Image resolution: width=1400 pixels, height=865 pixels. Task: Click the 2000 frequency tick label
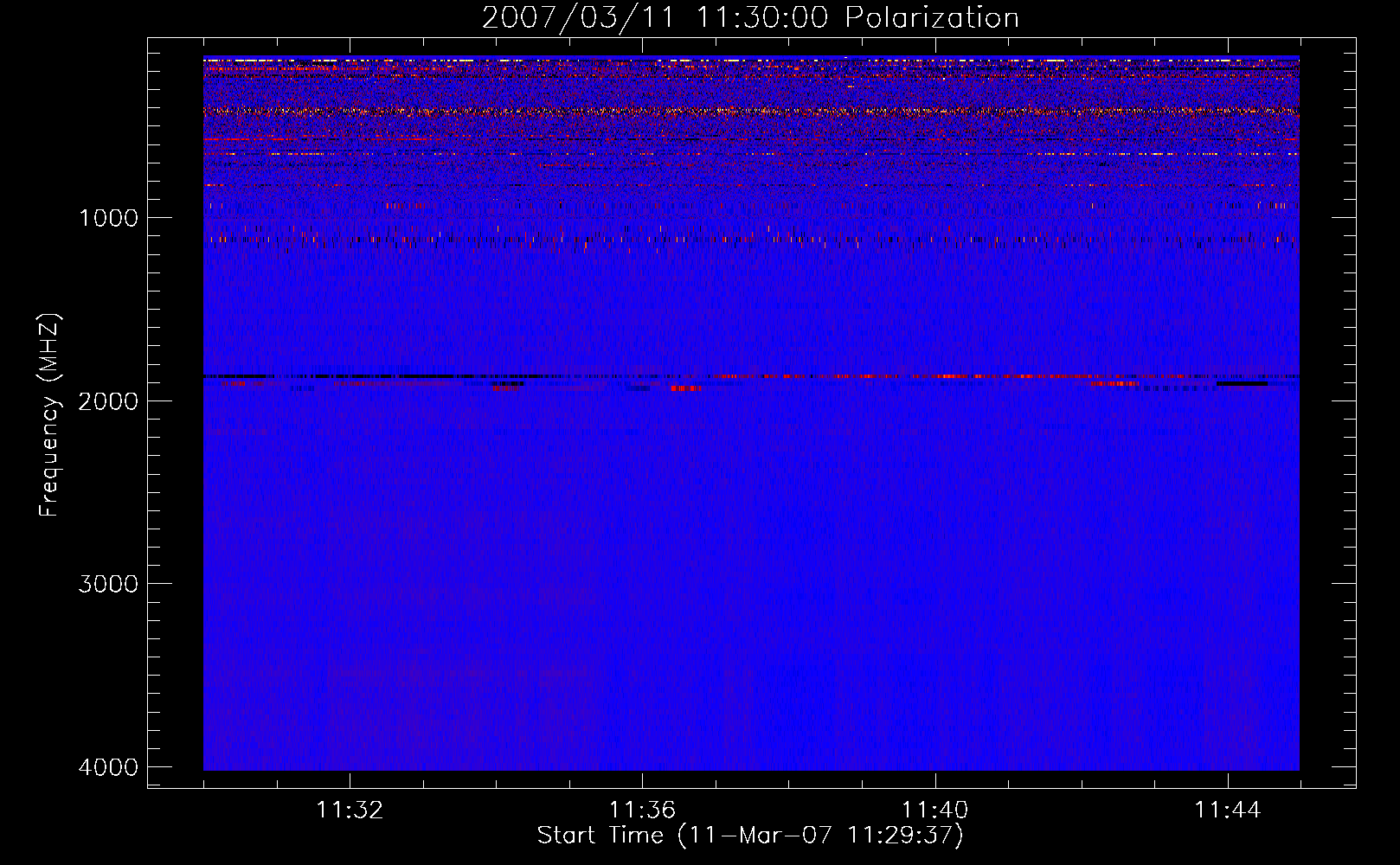click(108, 401)
